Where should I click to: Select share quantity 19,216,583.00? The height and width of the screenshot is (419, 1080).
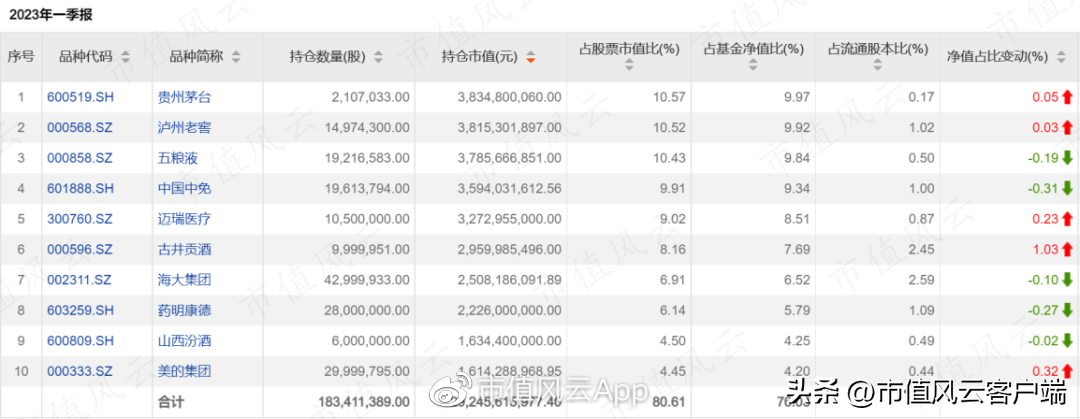(366, 158)
